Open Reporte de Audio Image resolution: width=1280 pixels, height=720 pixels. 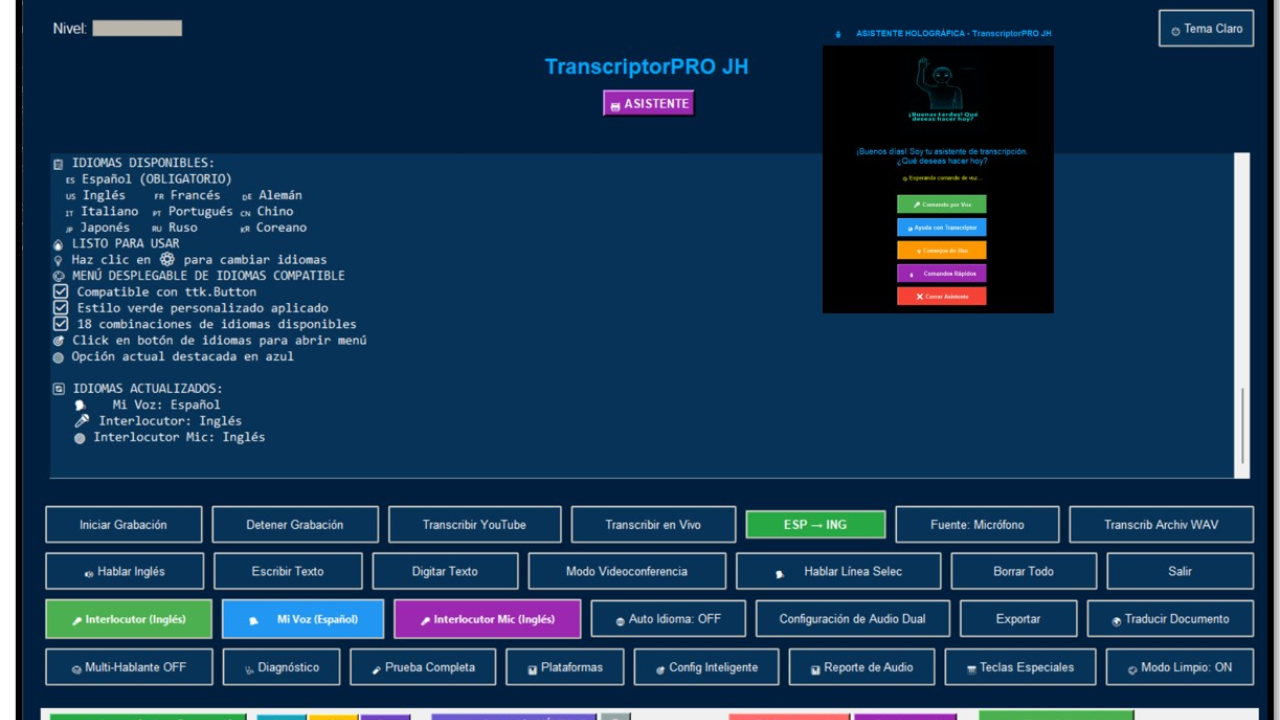click(x=862, y=667)
